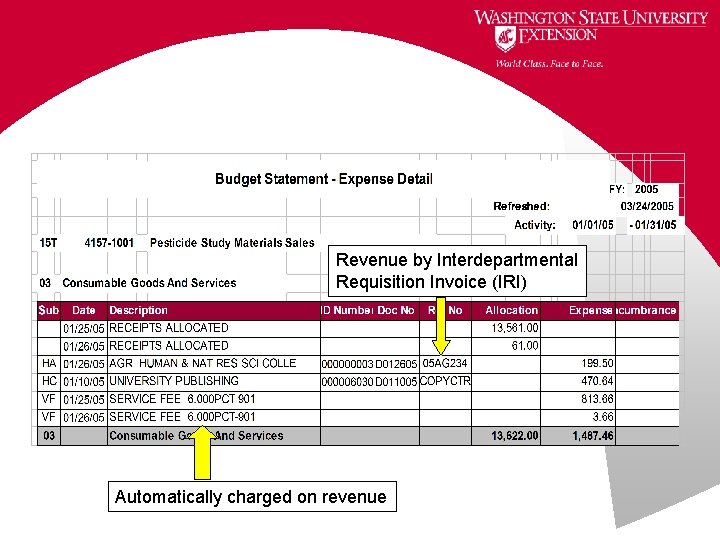Screen dimensions: 720x540
Task: Select RECEIPTS ALLOCATED in the 61.00 row
Action: 169,346
